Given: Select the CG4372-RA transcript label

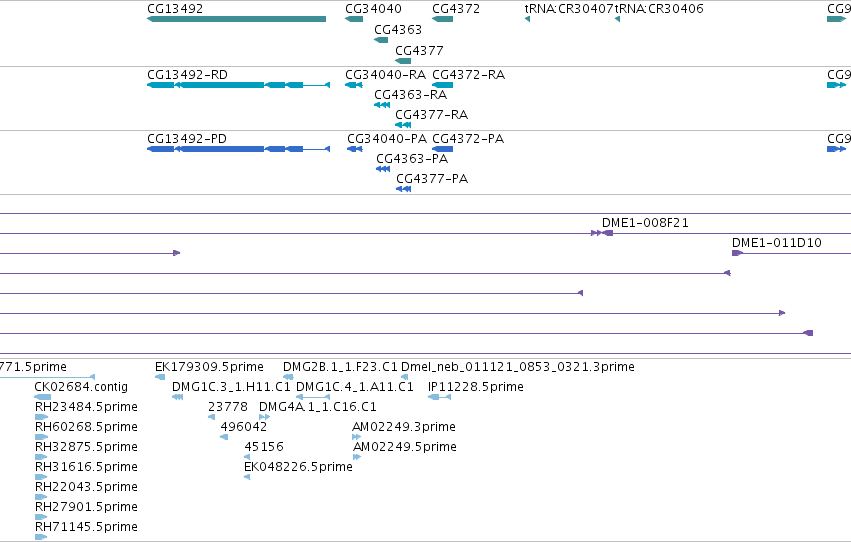Looking at the screenshot, I should pyautogui.click(x=468, y=74).
